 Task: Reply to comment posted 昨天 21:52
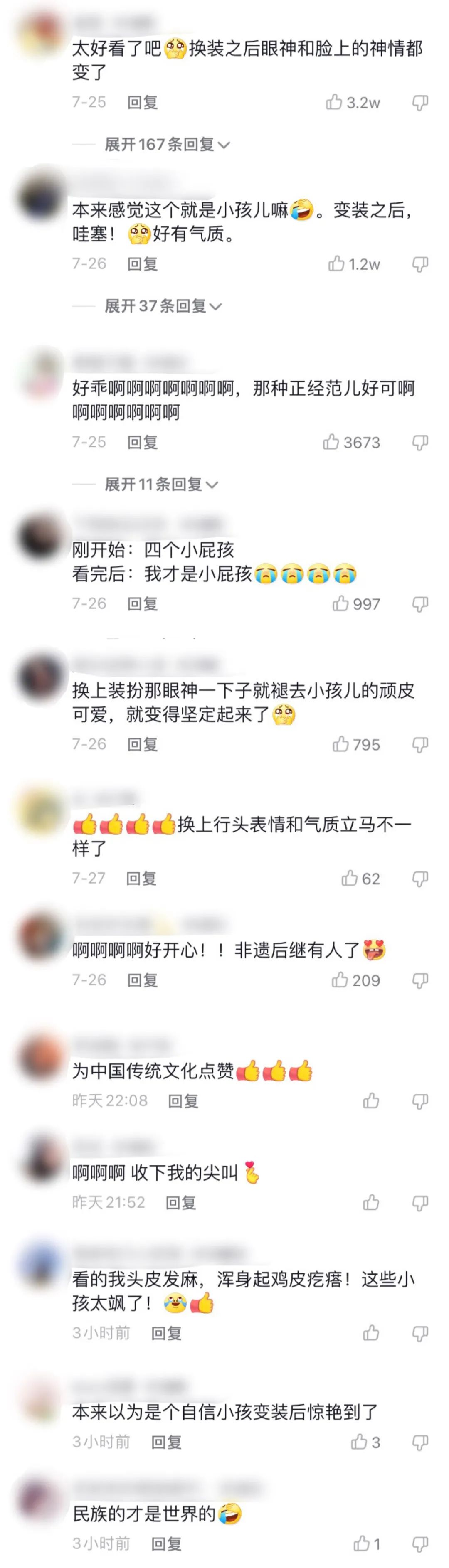click(x=181, y=1202)
